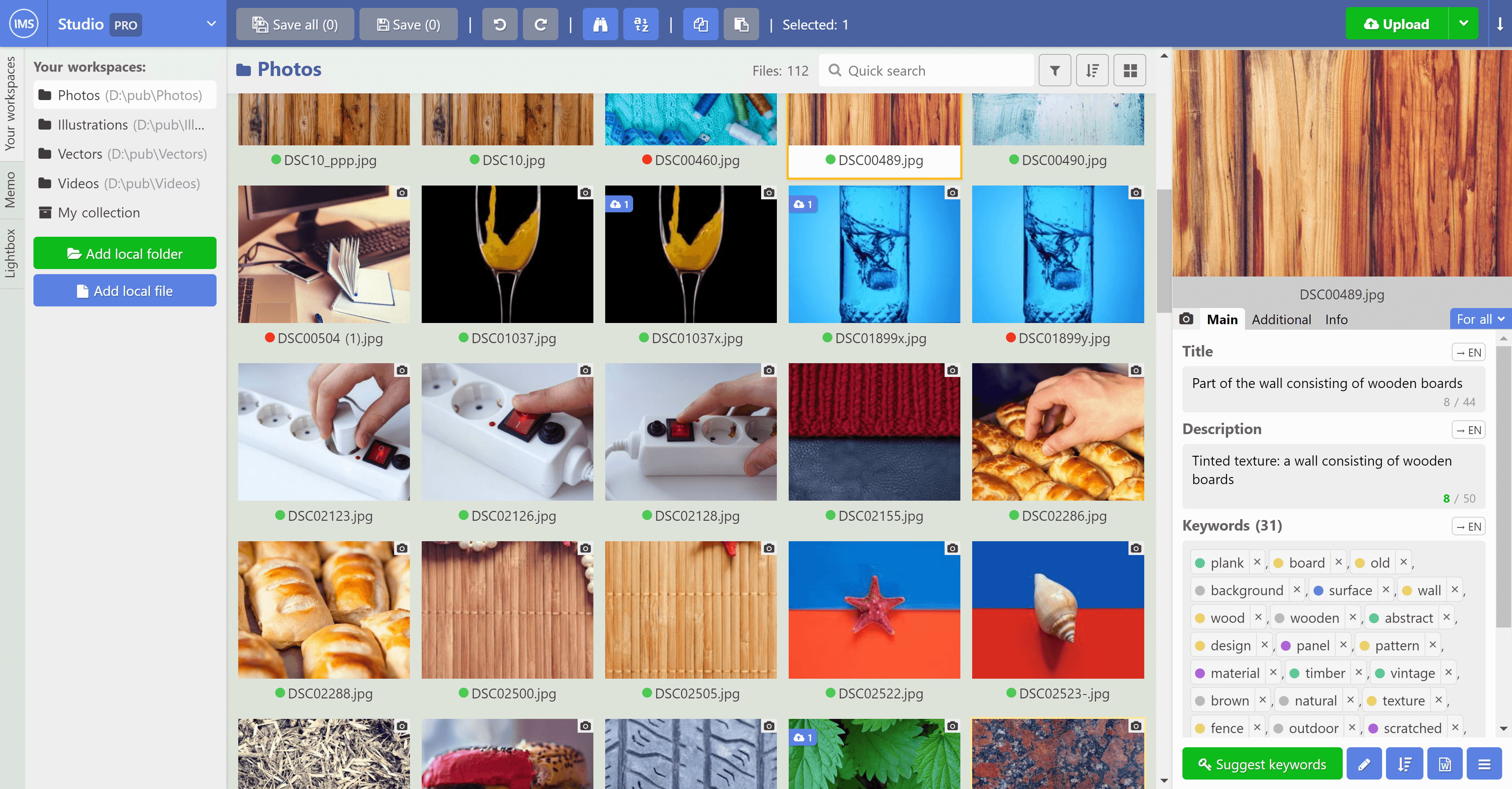
Task: Open the grid view layout icon
Action: tap(1129, 70)
